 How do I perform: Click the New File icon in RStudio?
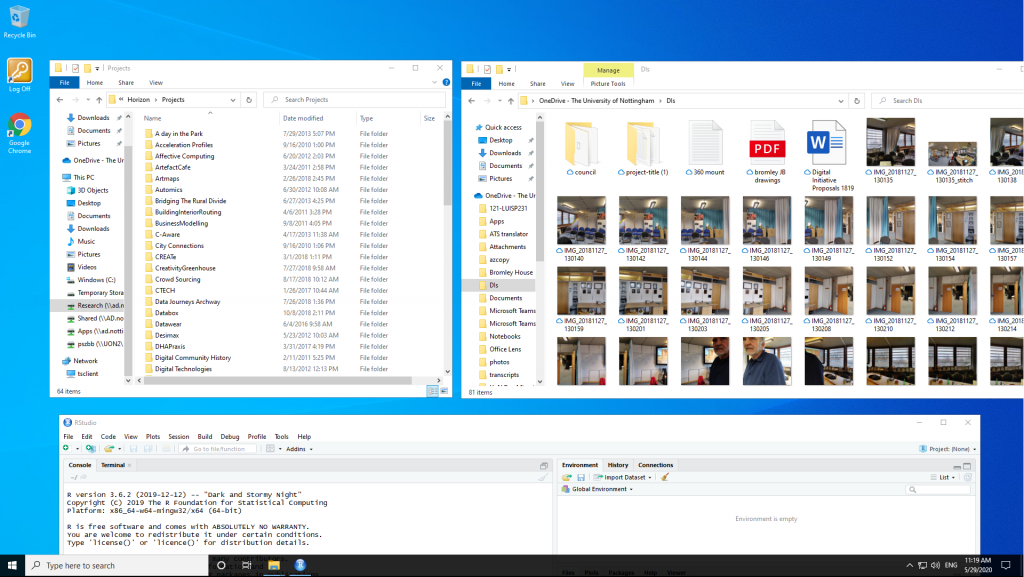coord(65,449)
